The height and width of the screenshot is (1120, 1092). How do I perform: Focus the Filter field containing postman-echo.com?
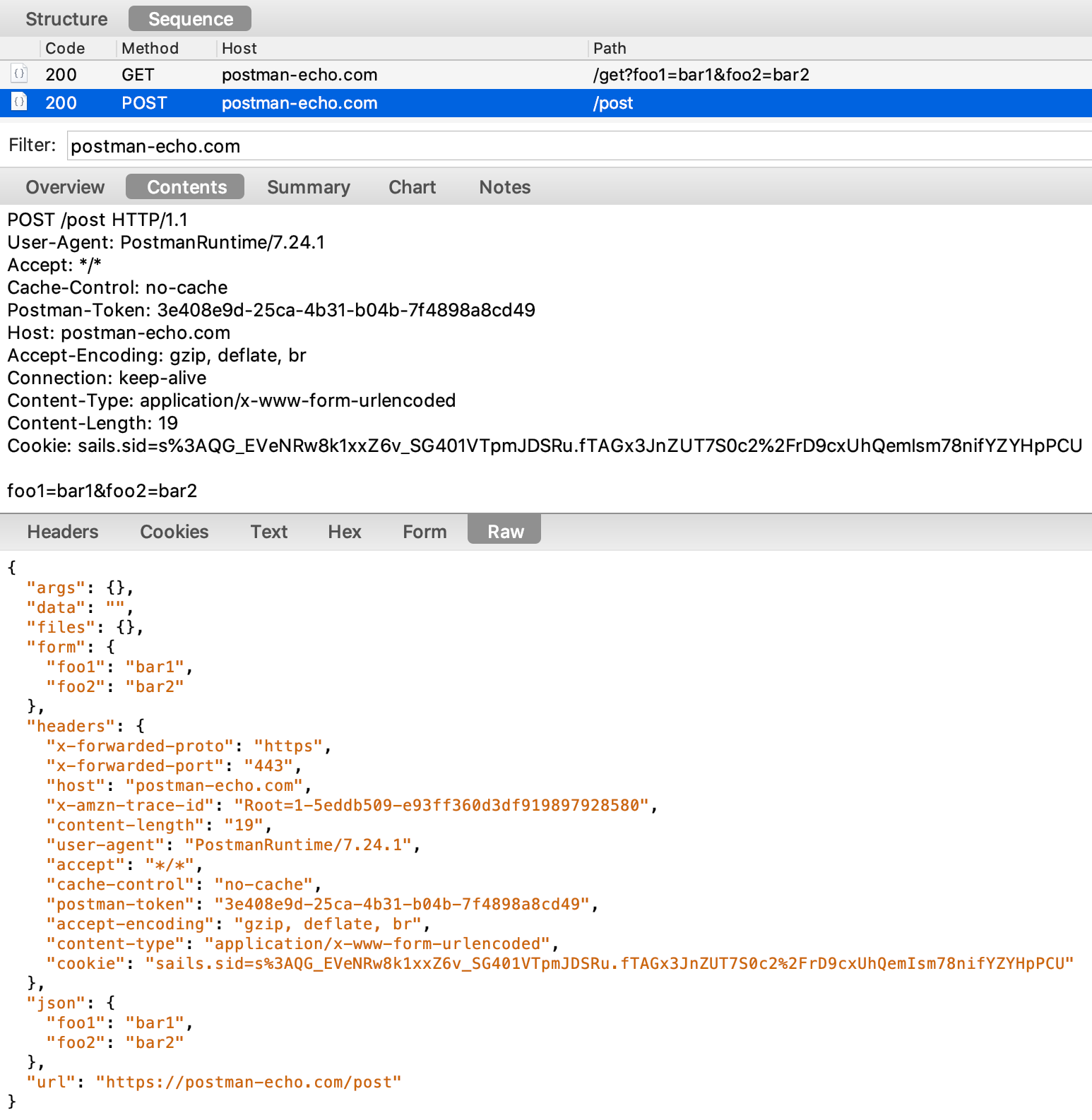pos(579,146)
